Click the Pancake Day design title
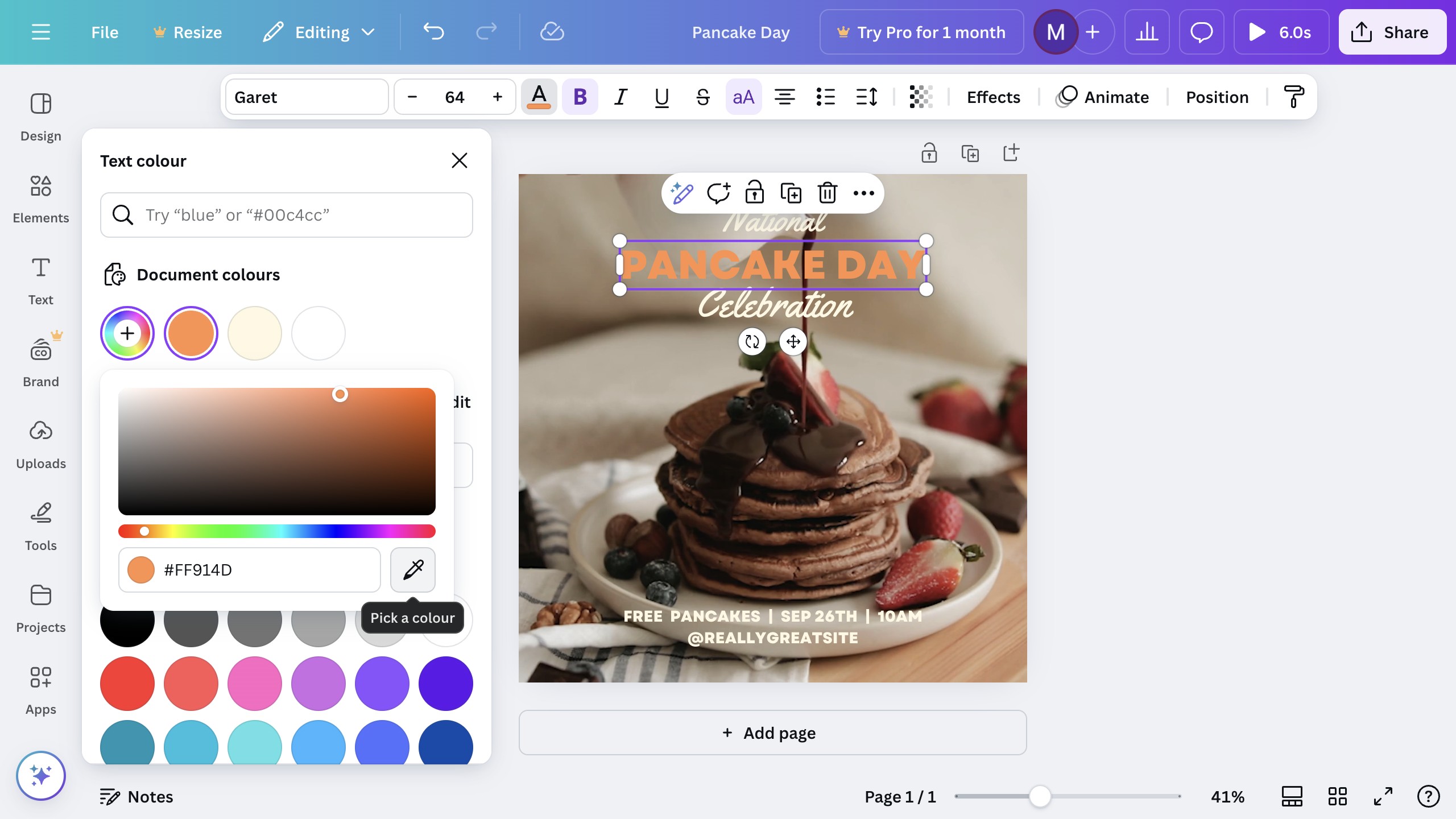This screenshot has width=1456, height=819. [741, 32]
